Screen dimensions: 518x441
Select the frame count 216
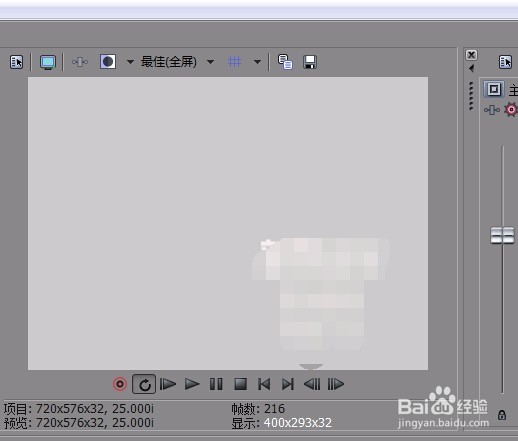coord(274,409)
